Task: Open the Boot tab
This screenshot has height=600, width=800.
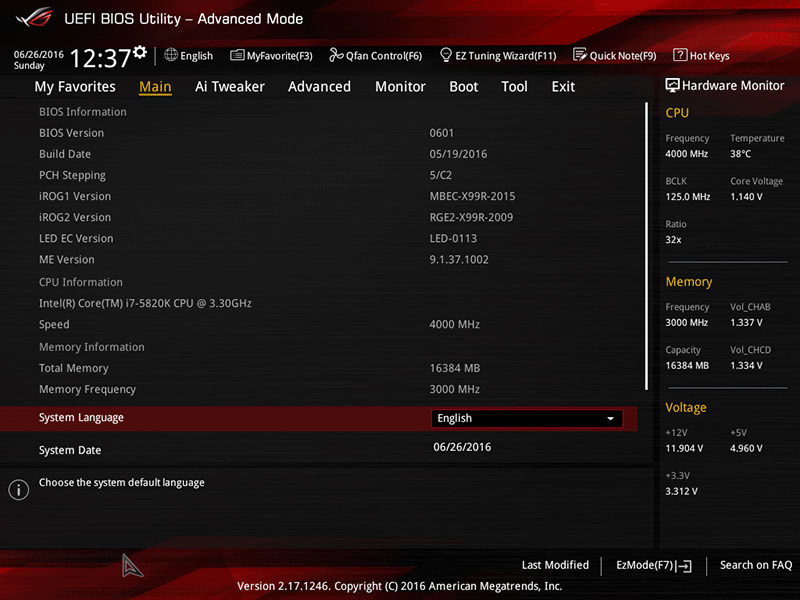Action: [x=464, y=87]
